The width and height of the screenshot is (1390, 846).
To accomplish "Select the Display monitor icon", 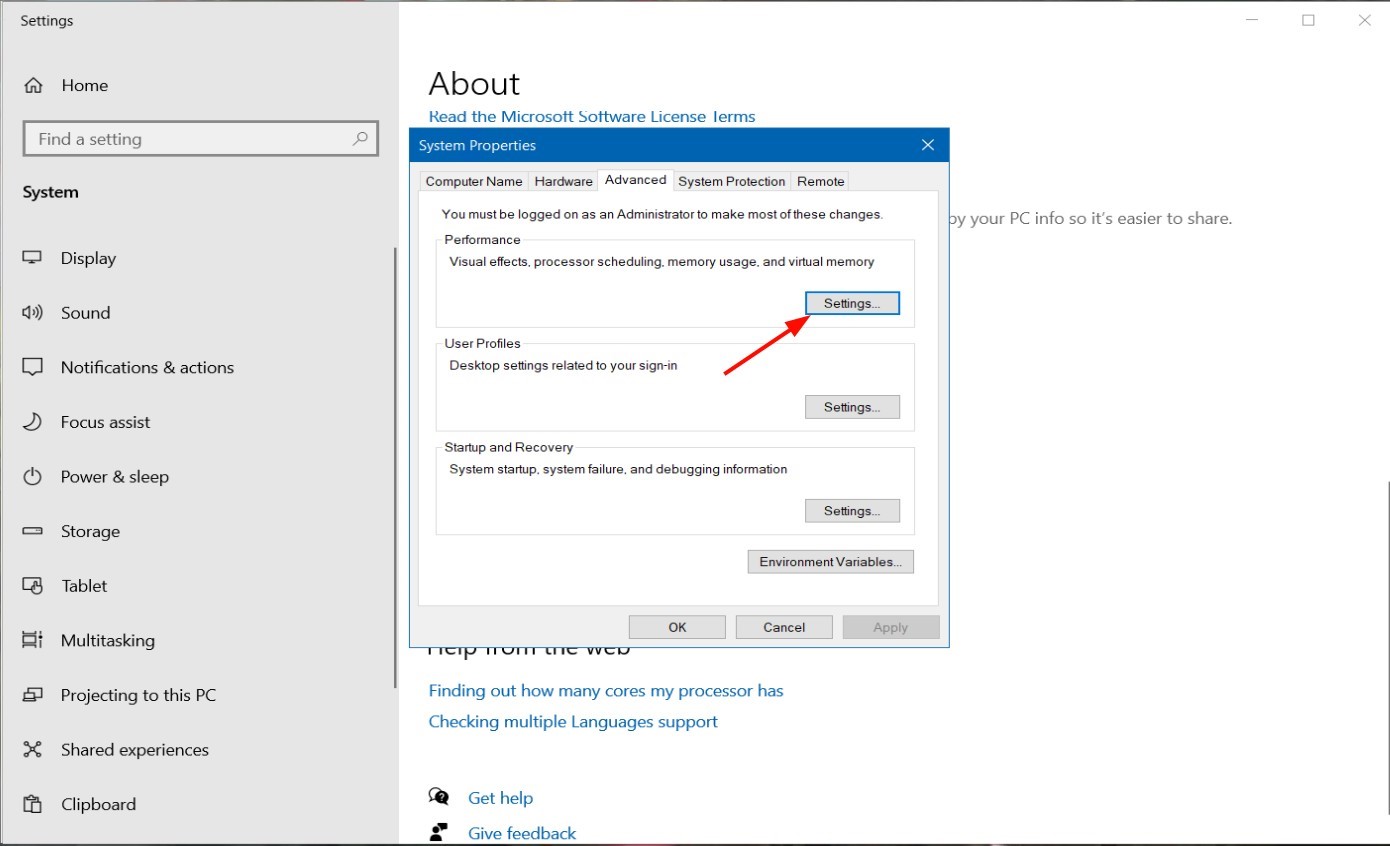I will pyautogui.click(x=33, y=258).
